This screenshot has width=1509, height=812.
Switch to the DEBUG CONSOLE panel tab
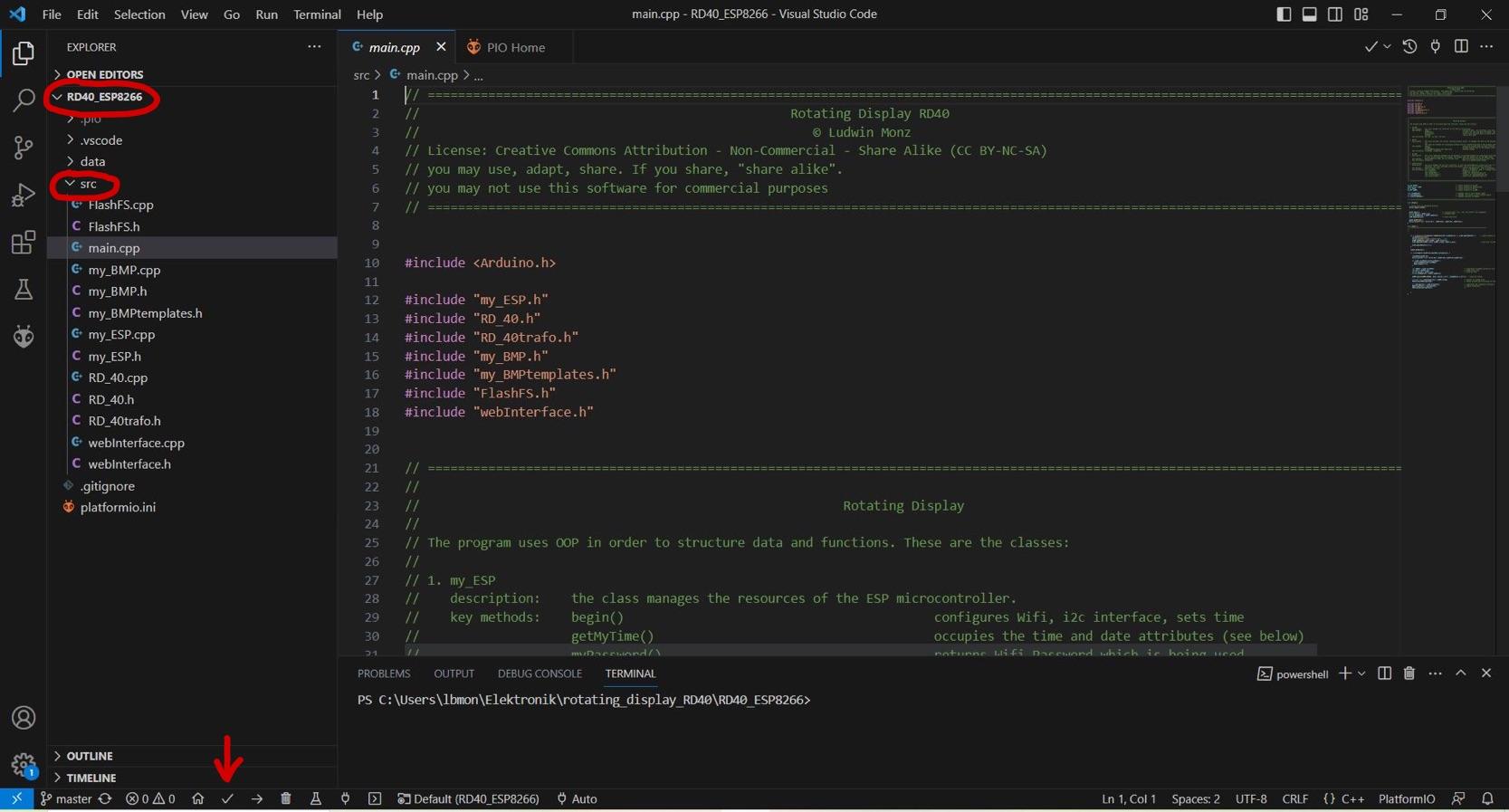(x=540, y=673)
